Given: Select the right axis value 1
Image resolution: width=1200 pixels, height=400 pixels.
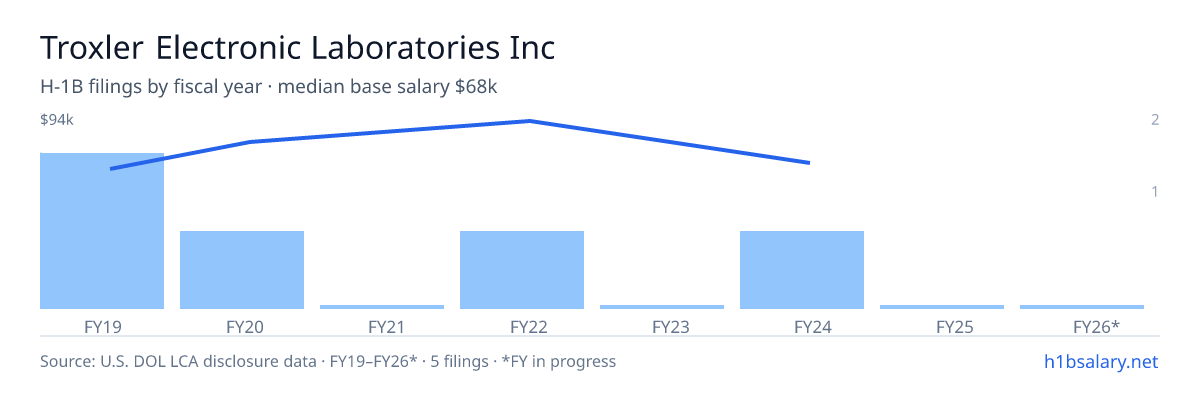Looking at the screenshot, I should tap(1155, 191).
